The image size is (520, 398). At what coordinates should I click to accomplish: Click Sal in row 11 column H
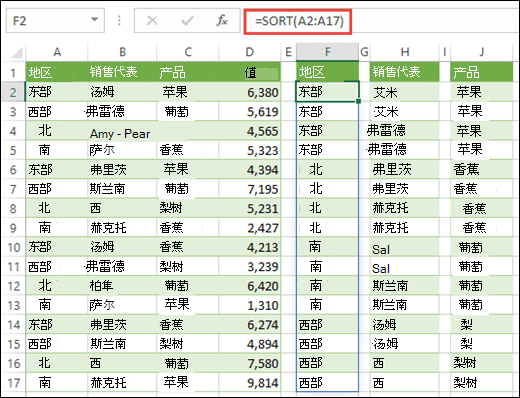tap(381, 269)
